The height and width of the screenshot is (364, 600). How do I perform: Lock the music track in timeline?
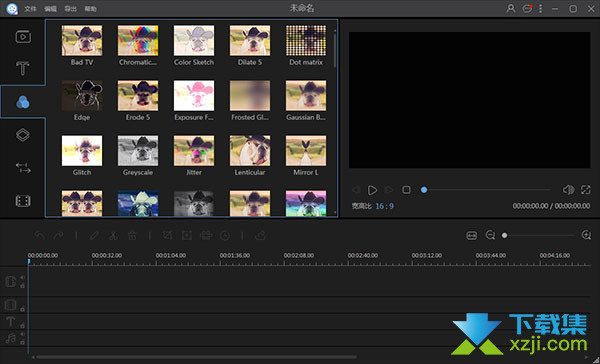pyautogui.click(x=22, y=342)
